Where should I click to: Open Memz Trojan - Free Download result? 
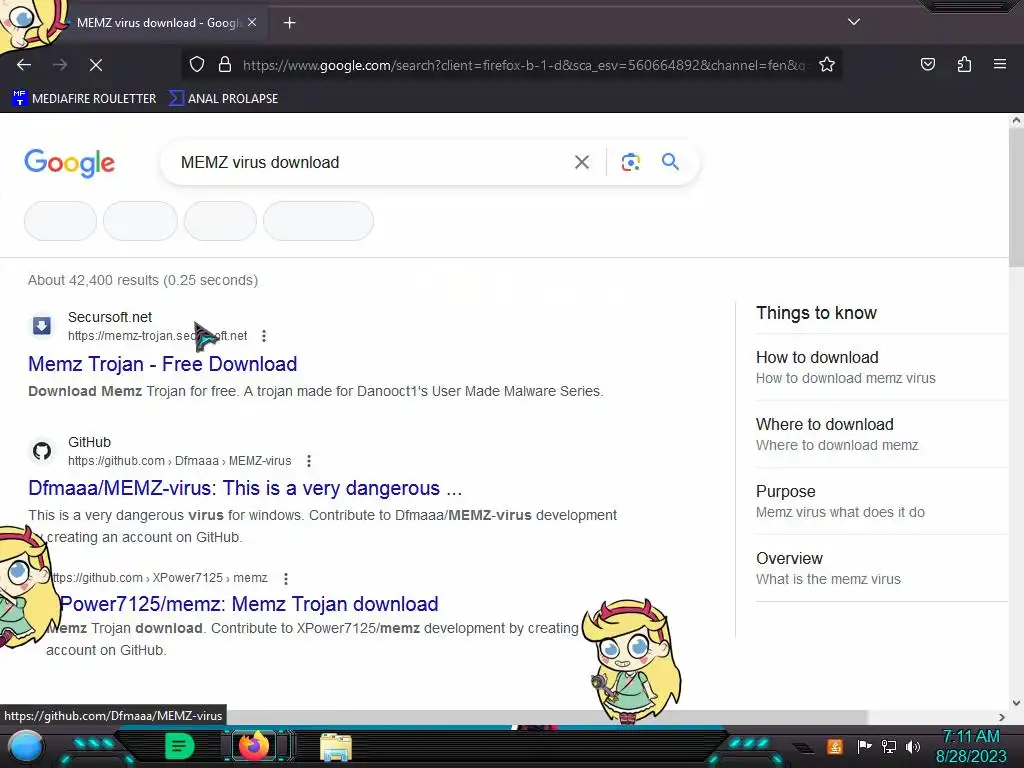163,364
